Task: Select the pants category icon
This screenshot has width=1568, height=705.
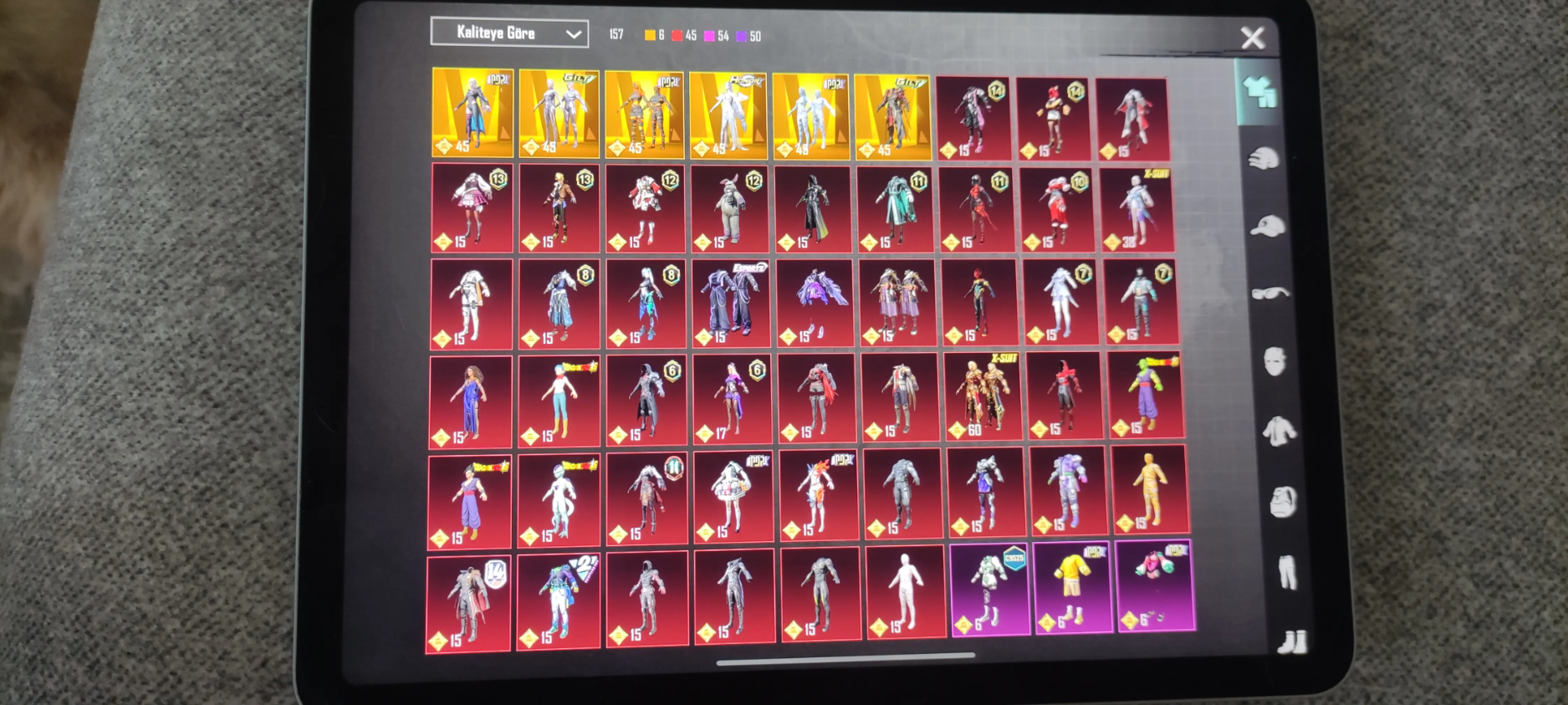Action: [1287, 573]
